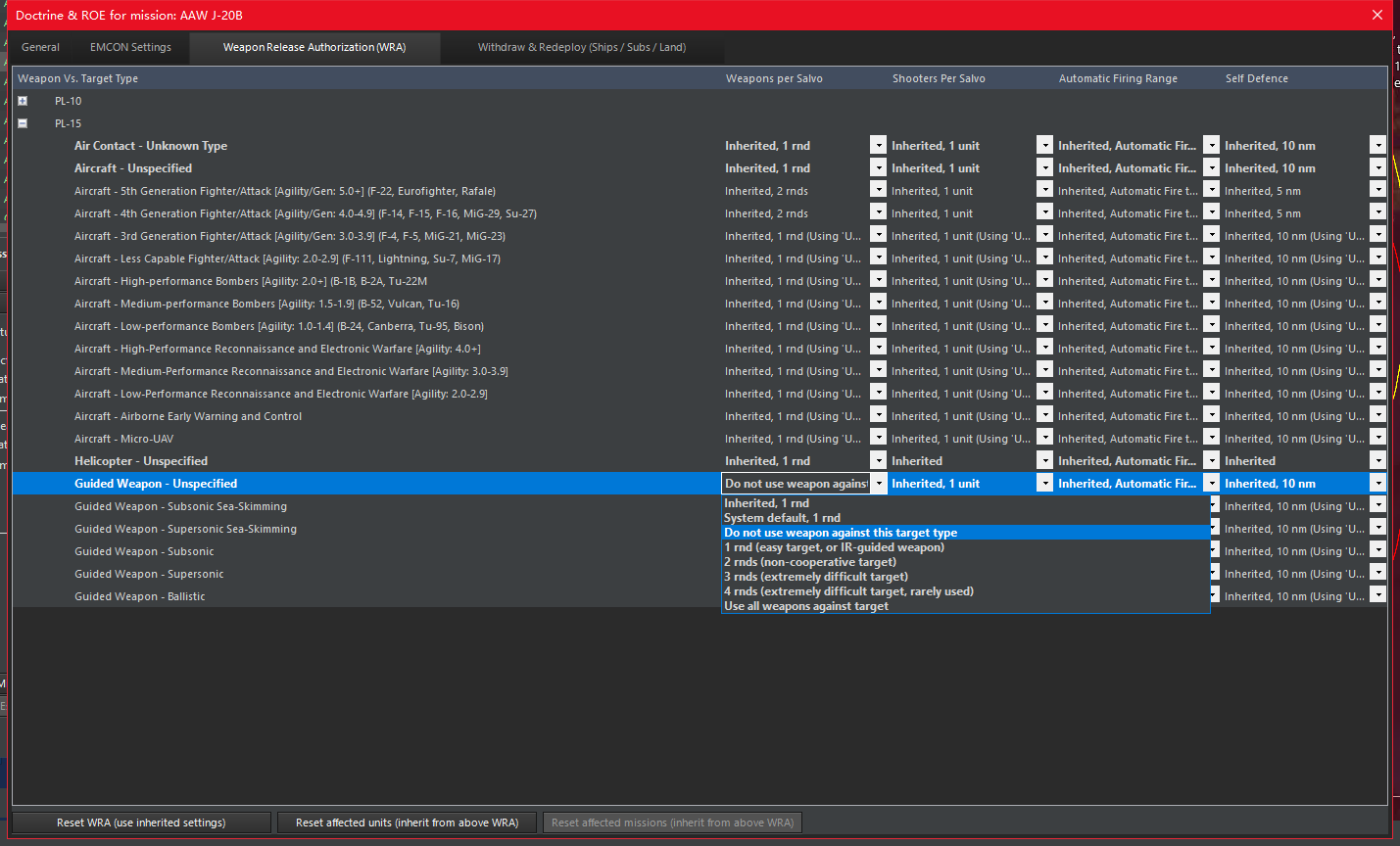The height and width of the screenshot is (846, 1400).
Task: Collapse the PL-15 weapon tree node
Action: coord(23,123)
